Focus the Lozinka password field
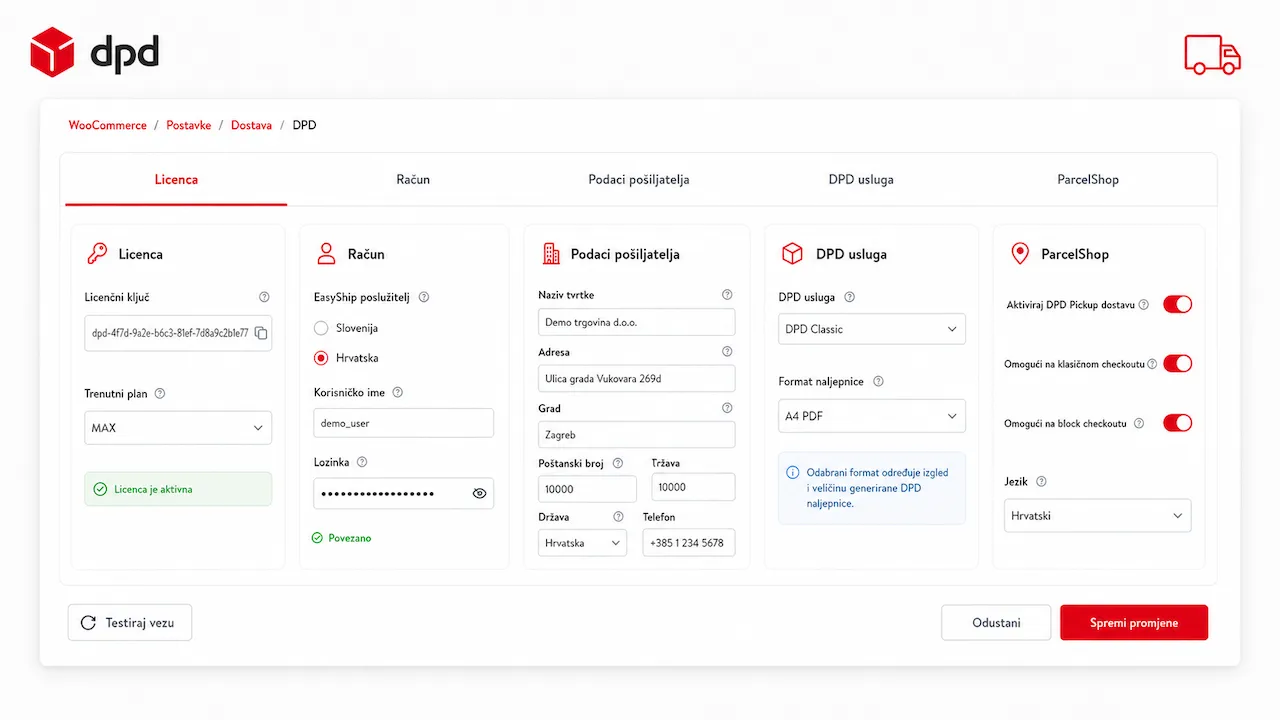The height and width of the screenshot is (720, 1280). coord(404,493)
